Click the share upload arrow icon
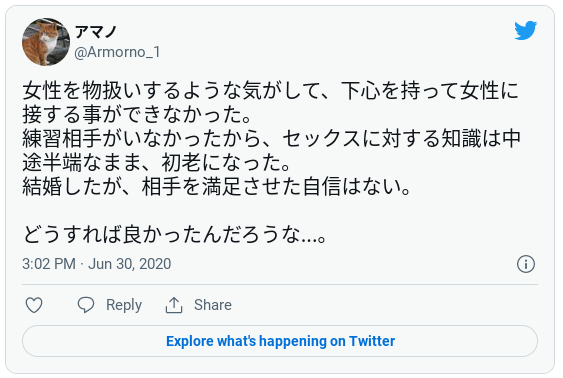 [x=174, y=305]
